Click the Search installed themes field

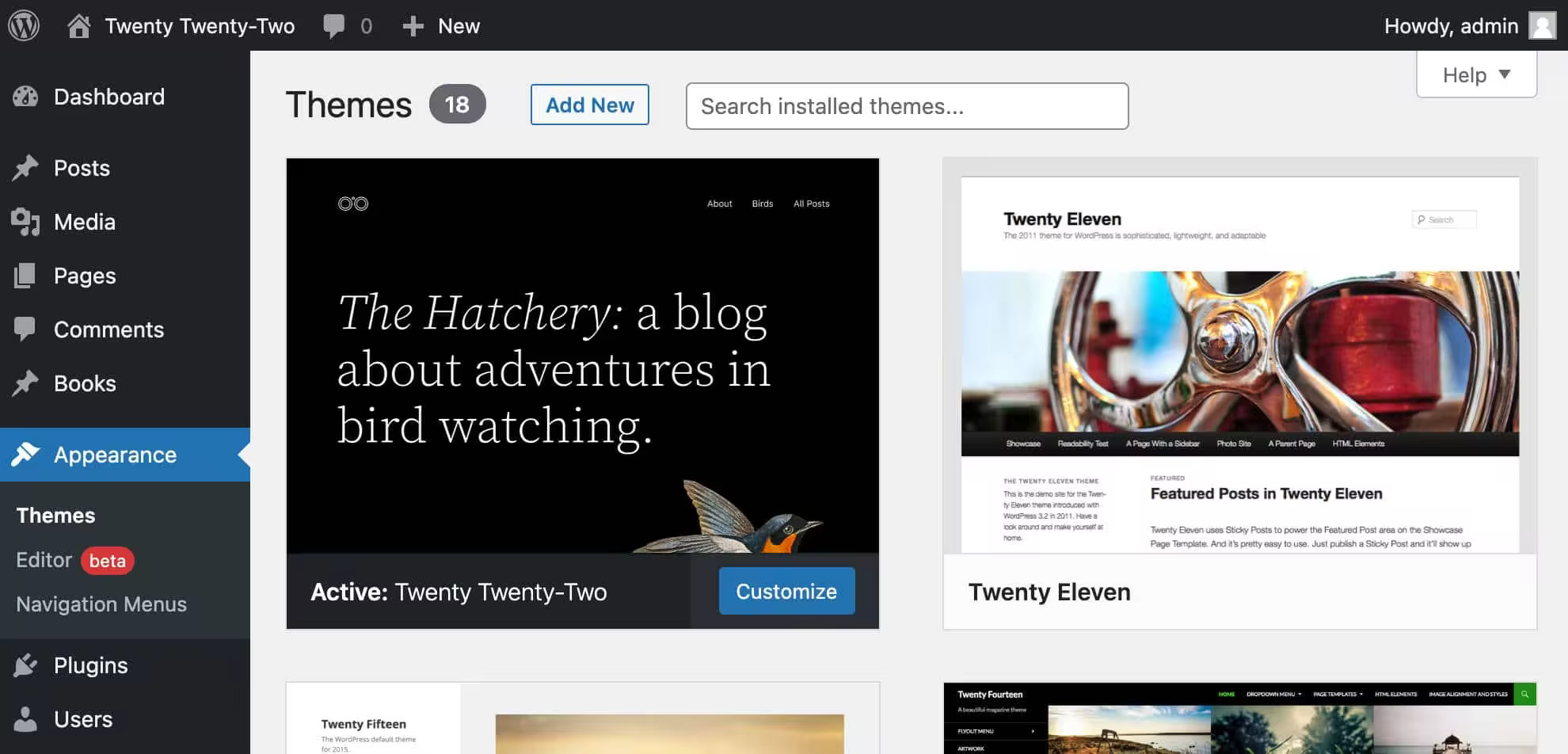(x=907, y=106)
